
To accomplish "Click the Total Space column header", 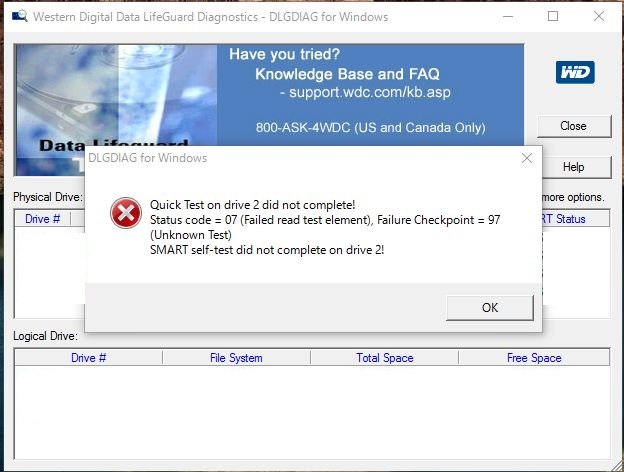I will tap(384, 358).
